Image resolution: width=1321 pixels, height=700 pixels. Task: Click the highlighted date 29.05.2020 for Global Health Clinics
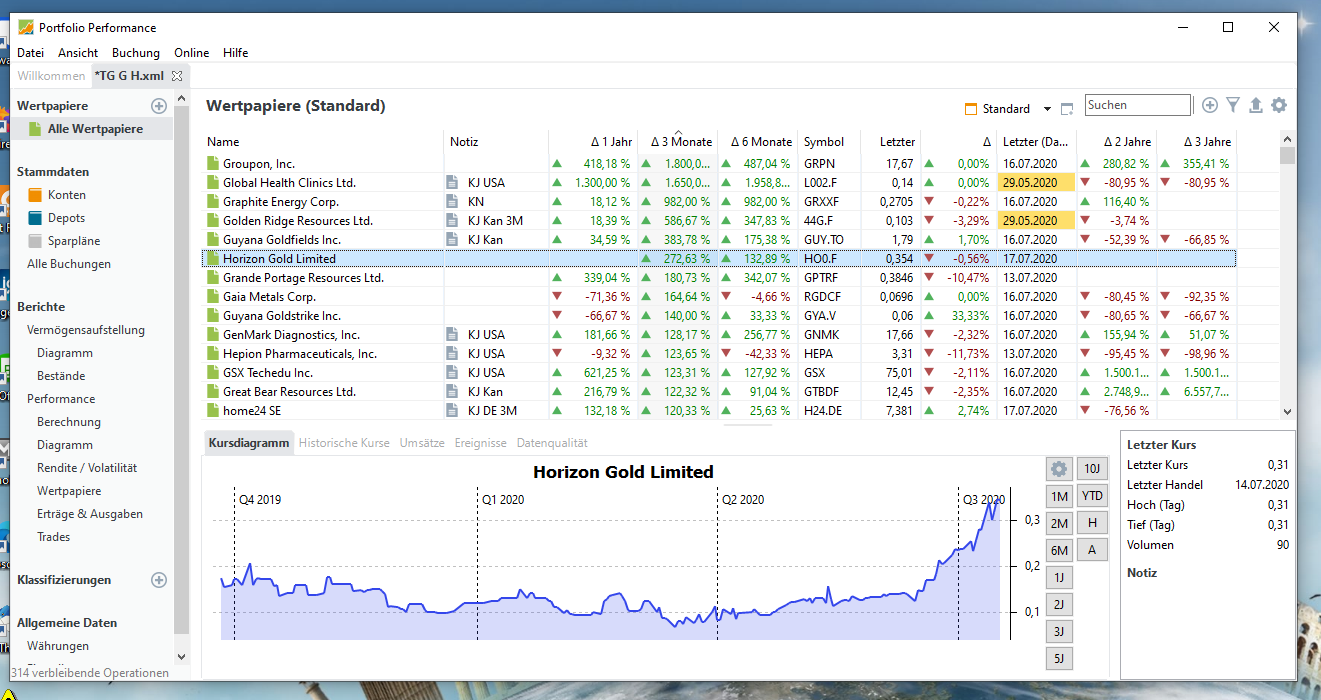click(1035, 183)
